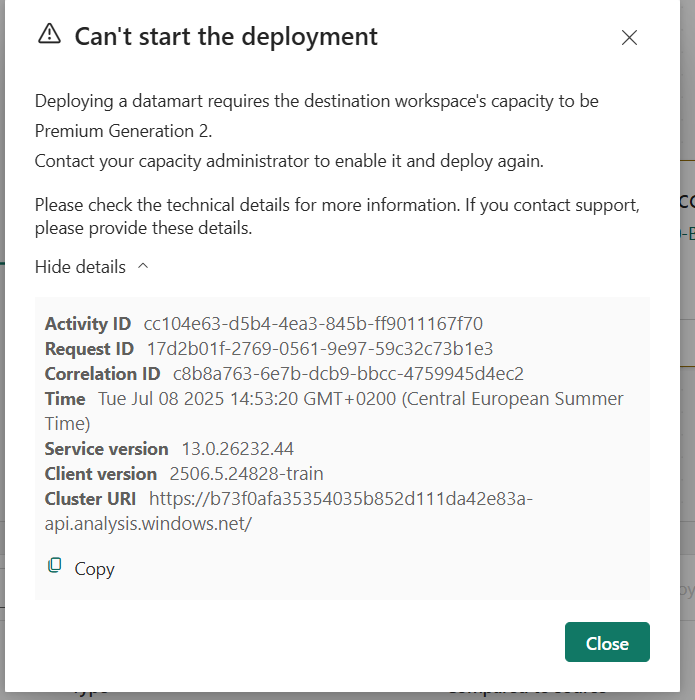The image size is (695, 700).
Task: Click the Please check the technical details paragraph
Action: click(x=337, y=217)
